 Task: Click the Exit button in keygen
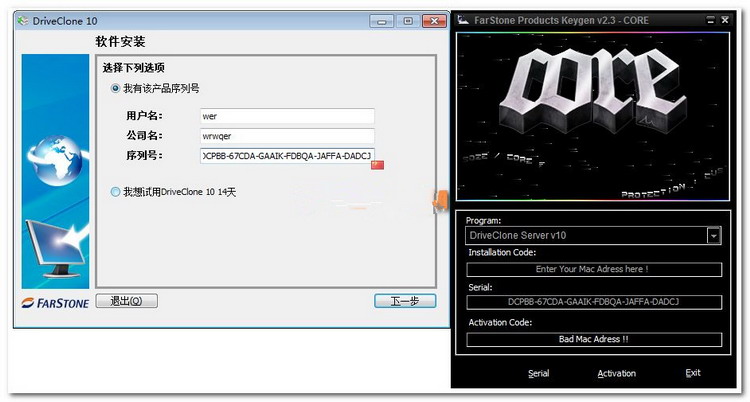pos(693,373)
